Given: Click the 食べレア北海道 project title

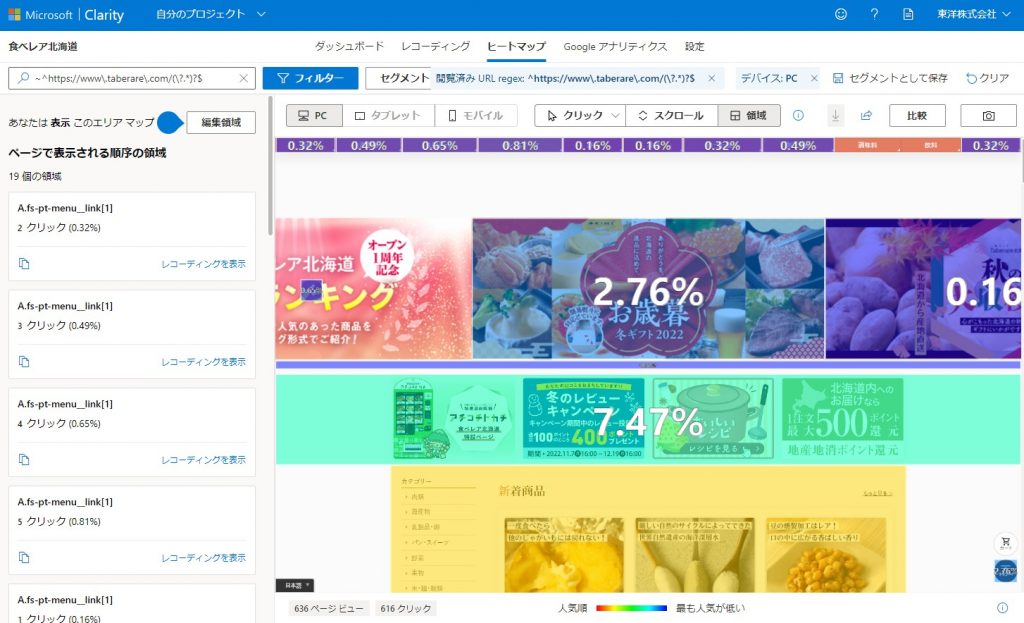Looking at the screenshot, I should coord(43,46).
